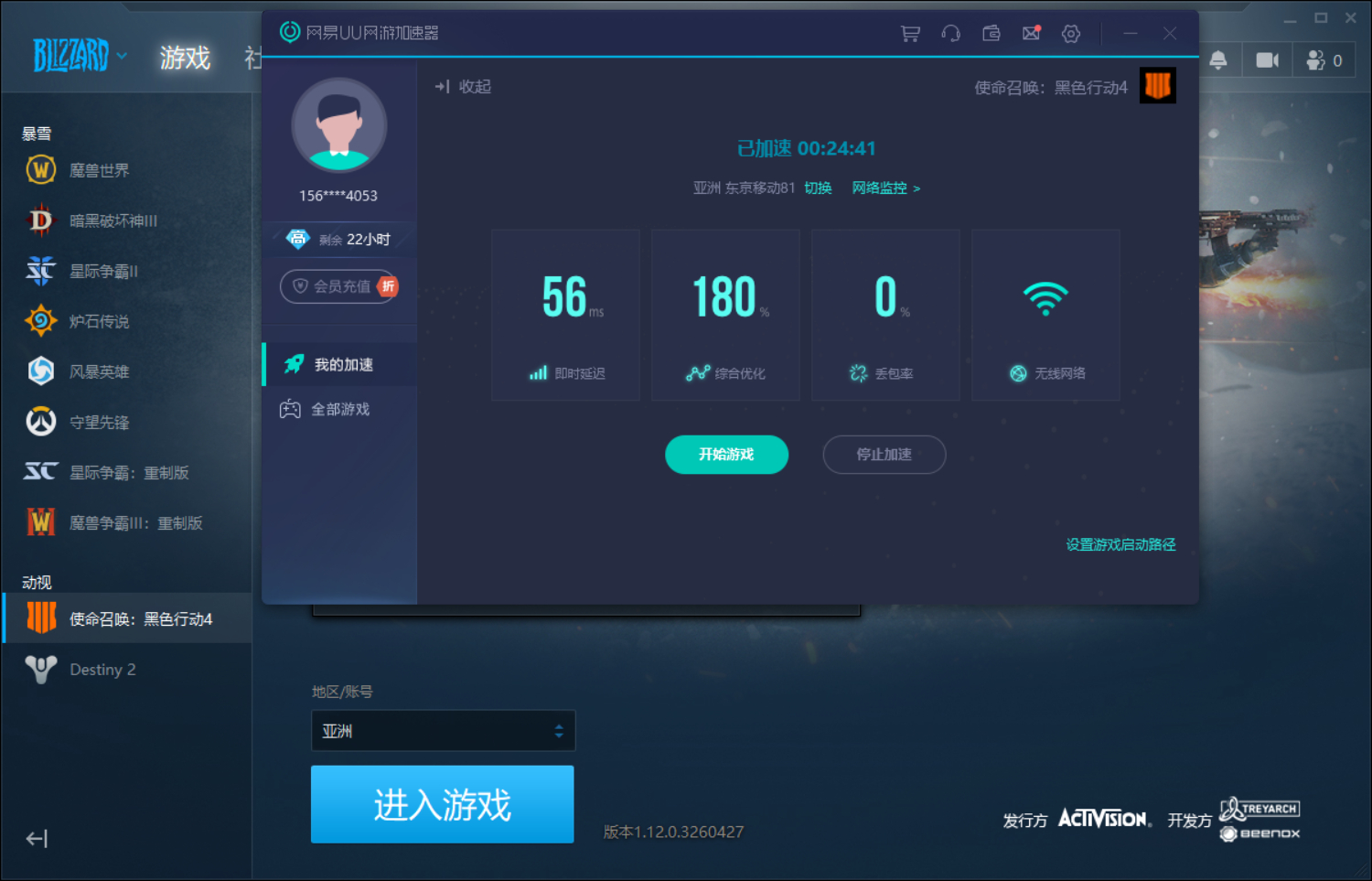Click the 56 ms 即时延迟 card

tap(565, 316)
